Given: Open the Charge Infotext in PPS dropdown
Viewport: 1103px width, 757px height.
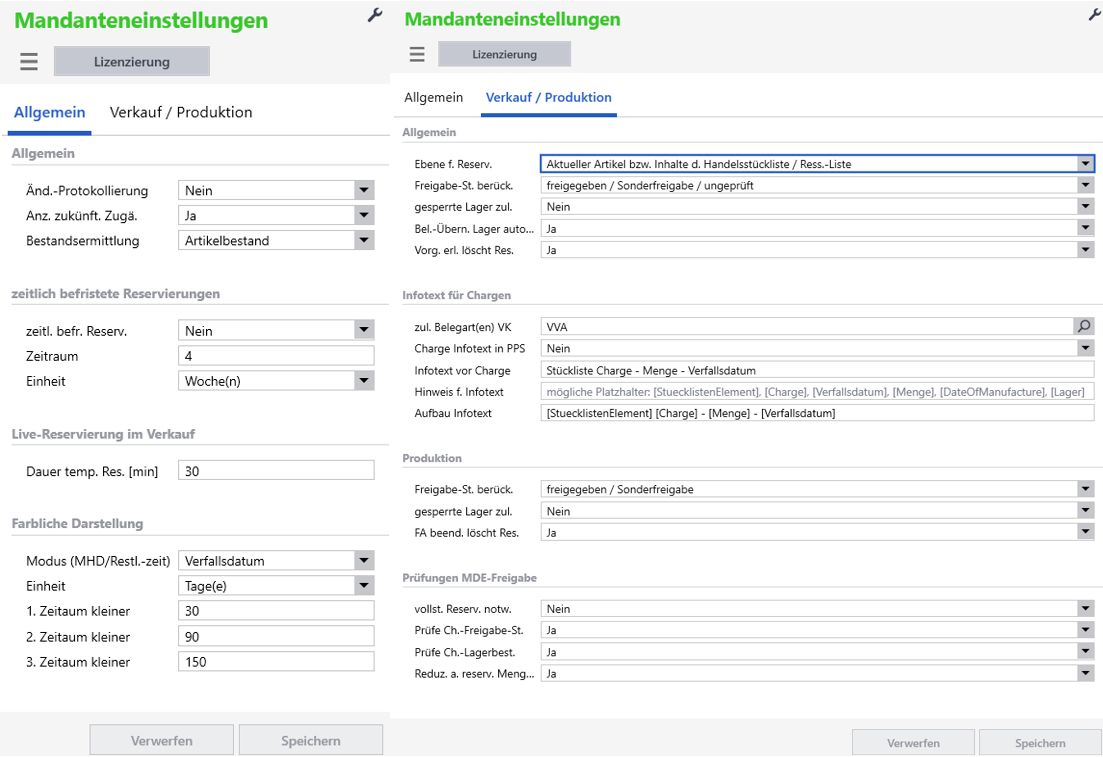Looking at the screenshot, I should pos(1085,348).
